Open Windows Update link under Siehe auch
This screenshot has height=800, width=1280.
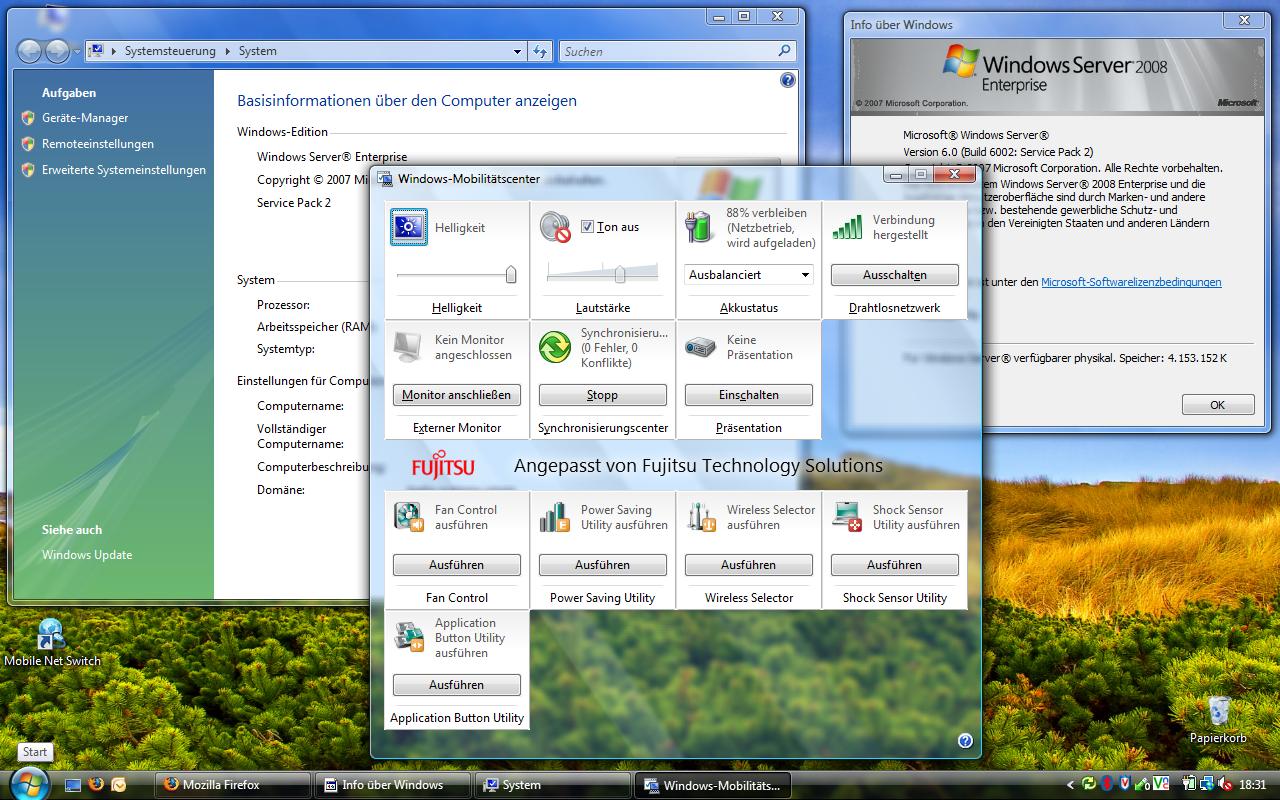coord(87,555)
